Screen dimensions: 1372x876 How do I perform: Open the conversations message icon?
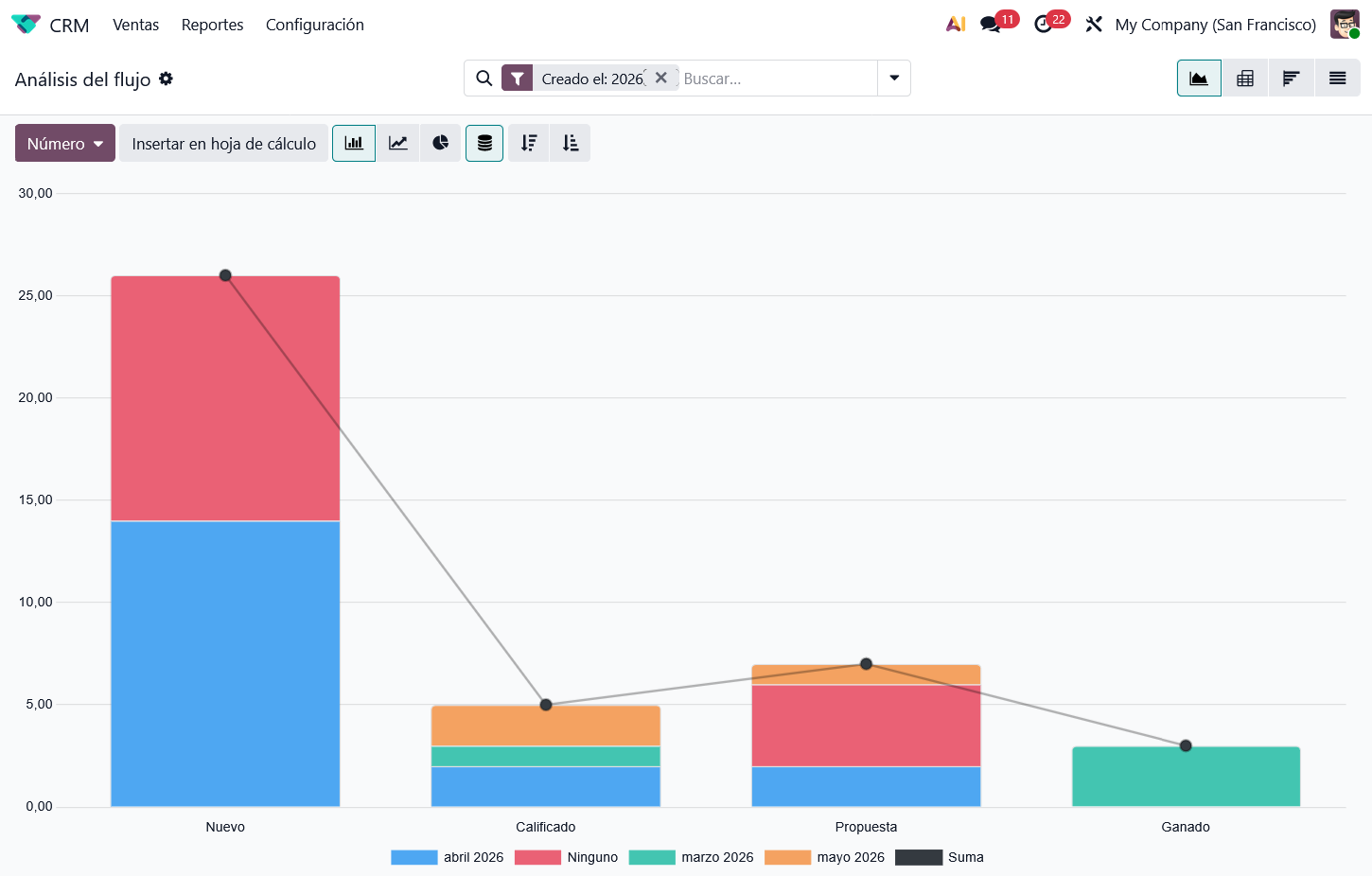[x=991, y=25]
